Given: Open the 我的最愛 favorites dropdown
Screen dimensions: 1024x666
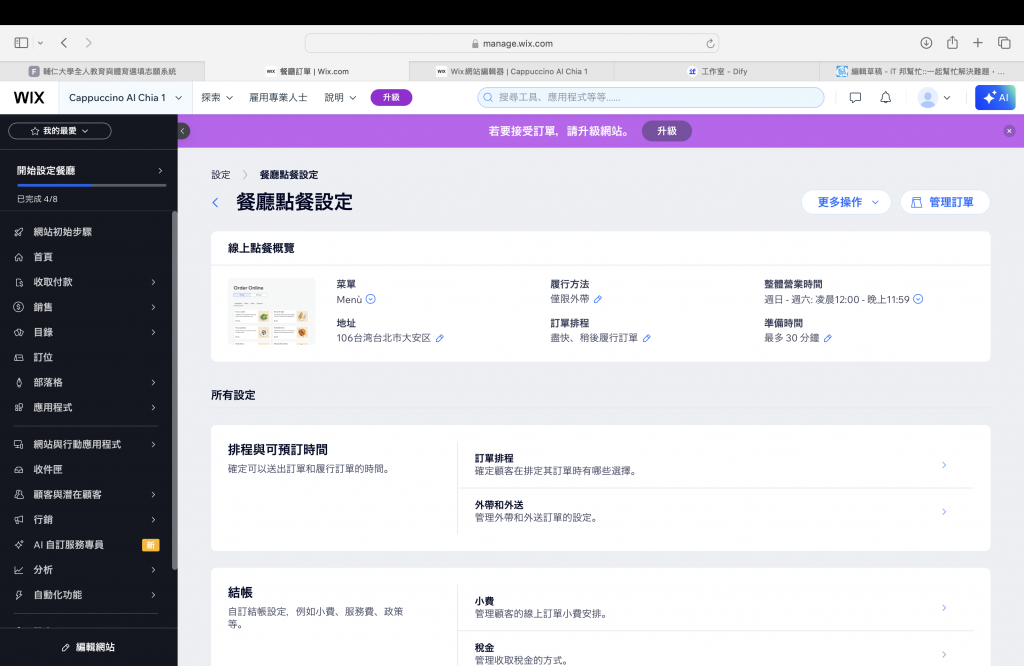Looking at the screenshot, I should tap(59, 131).
